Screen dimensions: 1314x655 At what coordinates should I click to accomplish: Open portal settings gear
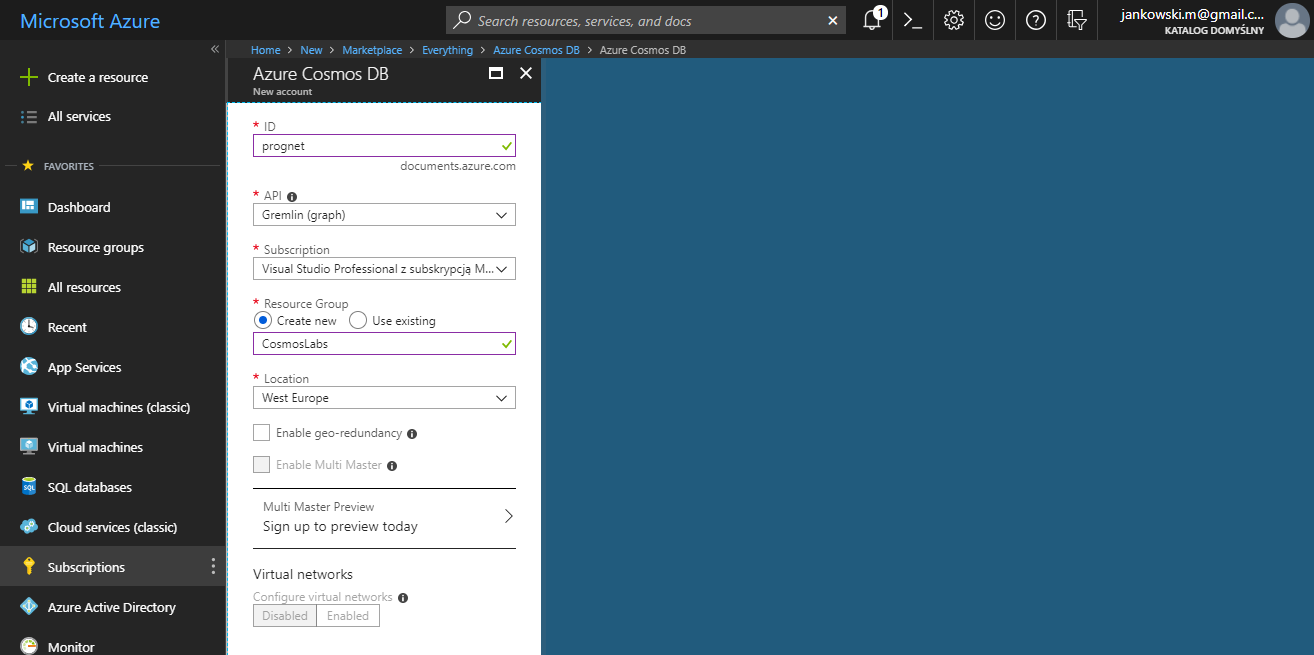954,20
